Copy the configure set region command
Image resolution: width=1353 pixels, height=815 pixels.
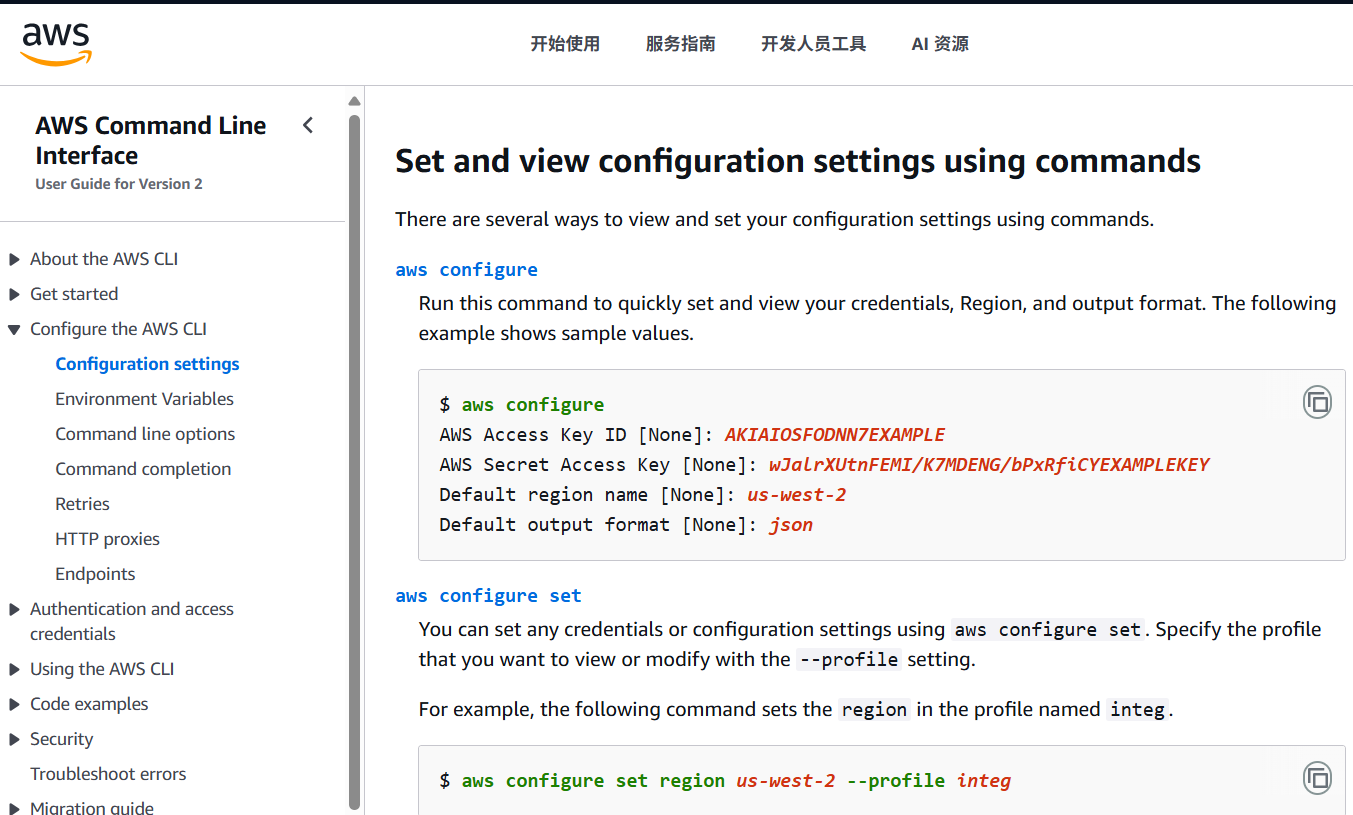coord(1317,778)
